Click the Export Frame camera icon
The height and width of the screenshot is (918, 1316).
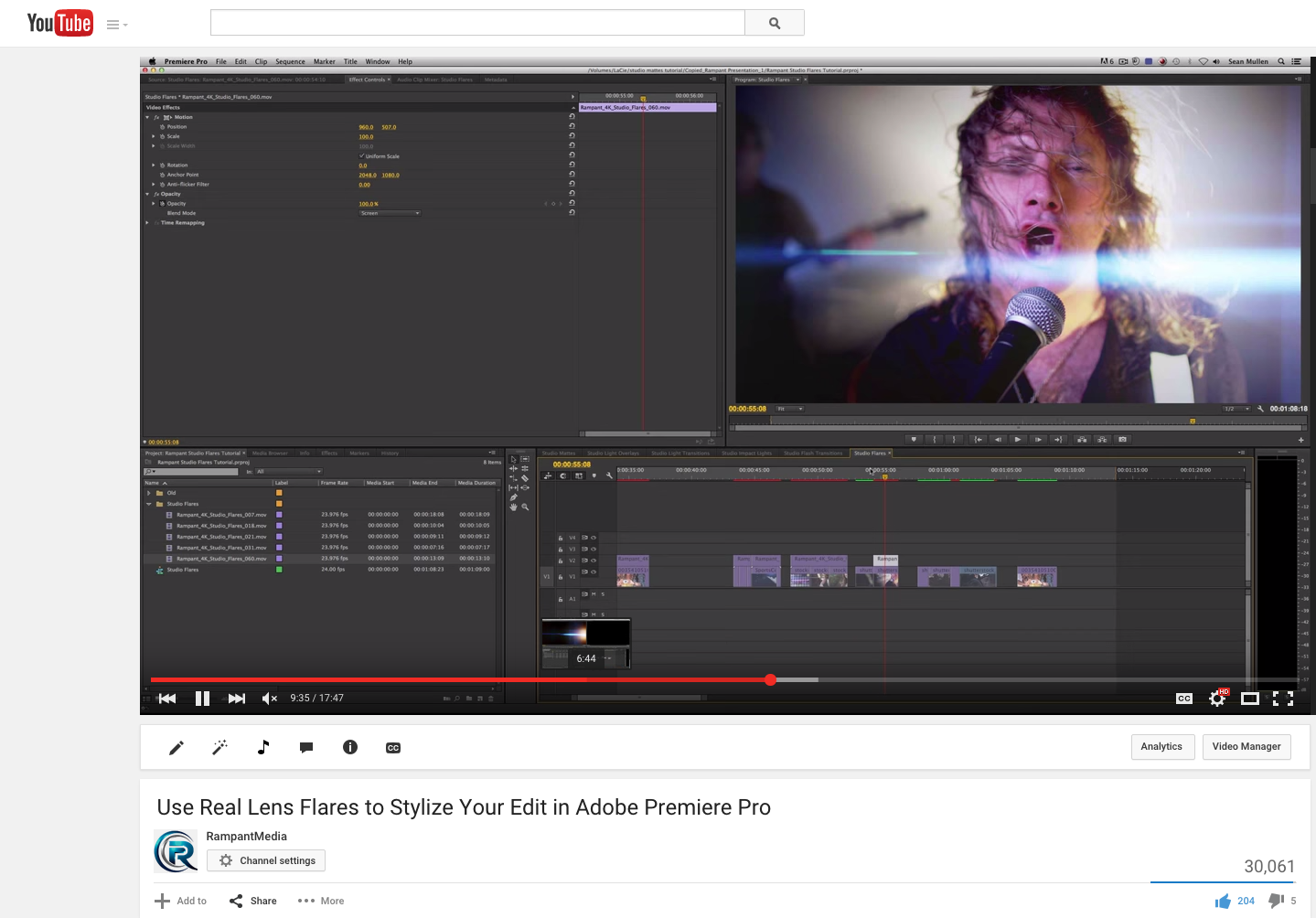coord(1123,439)
